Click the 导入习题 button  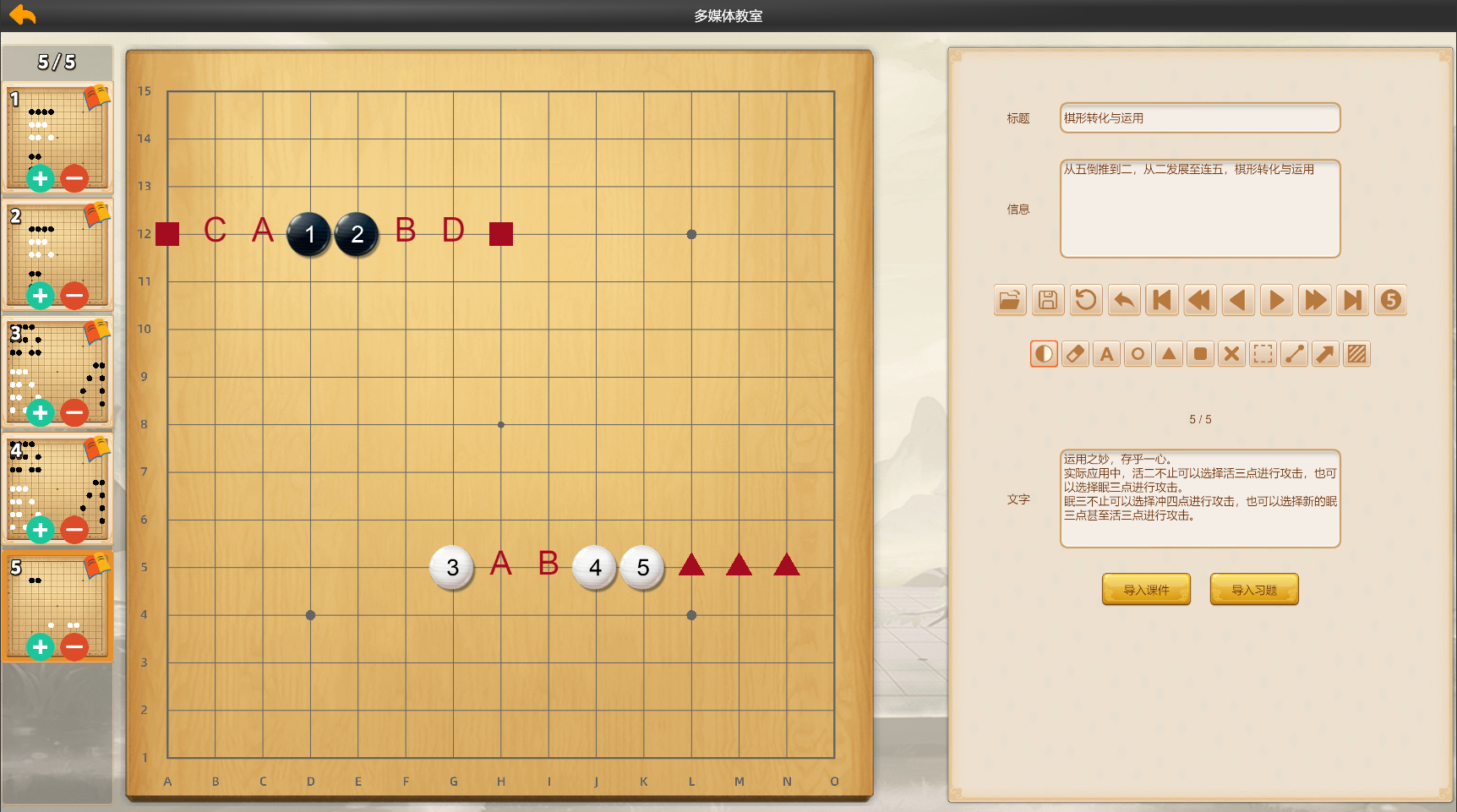click(x=1254, y=590)
